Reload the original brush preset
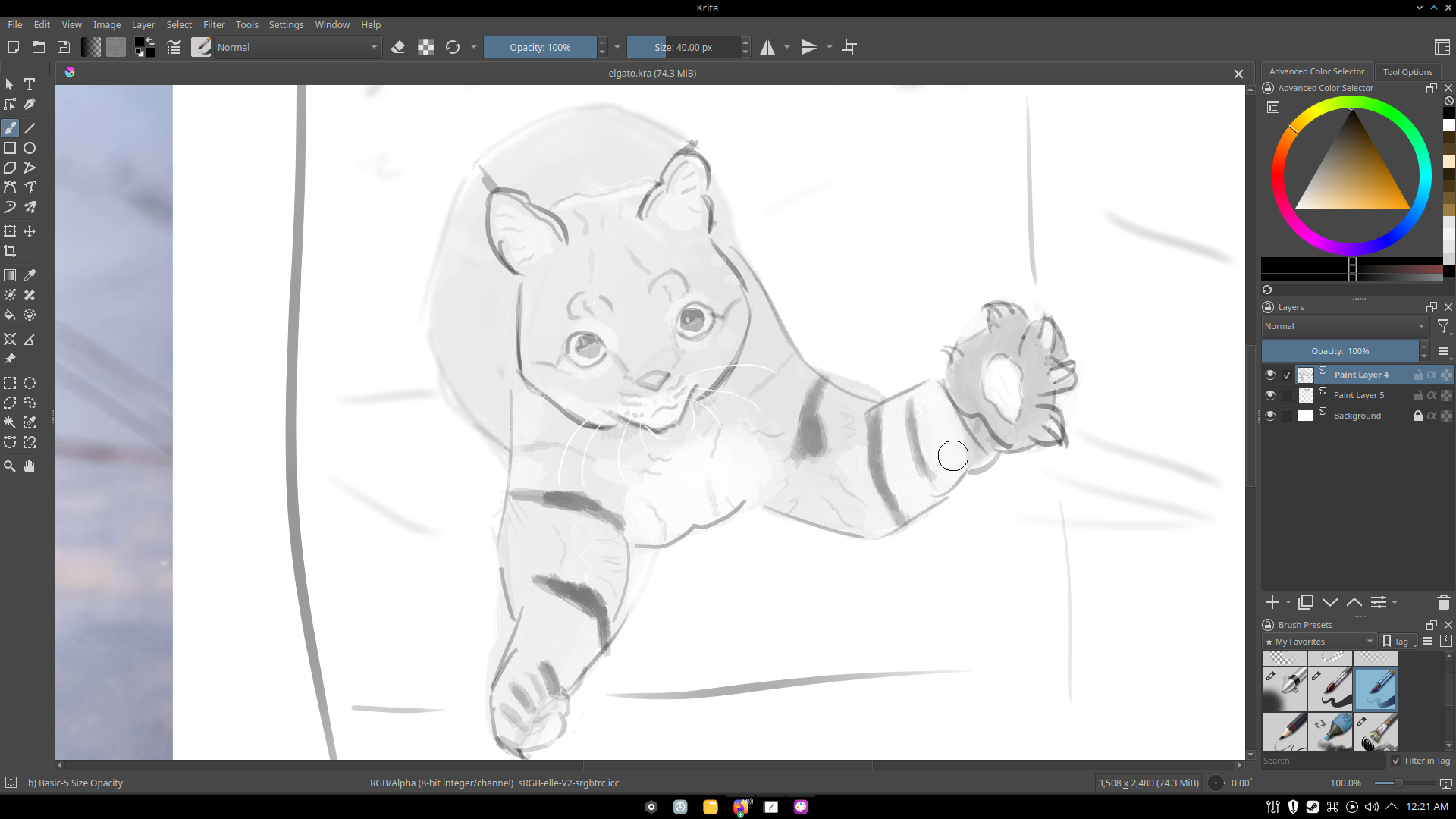Screen dimensions: 1456x819 (x=453, y=47)
